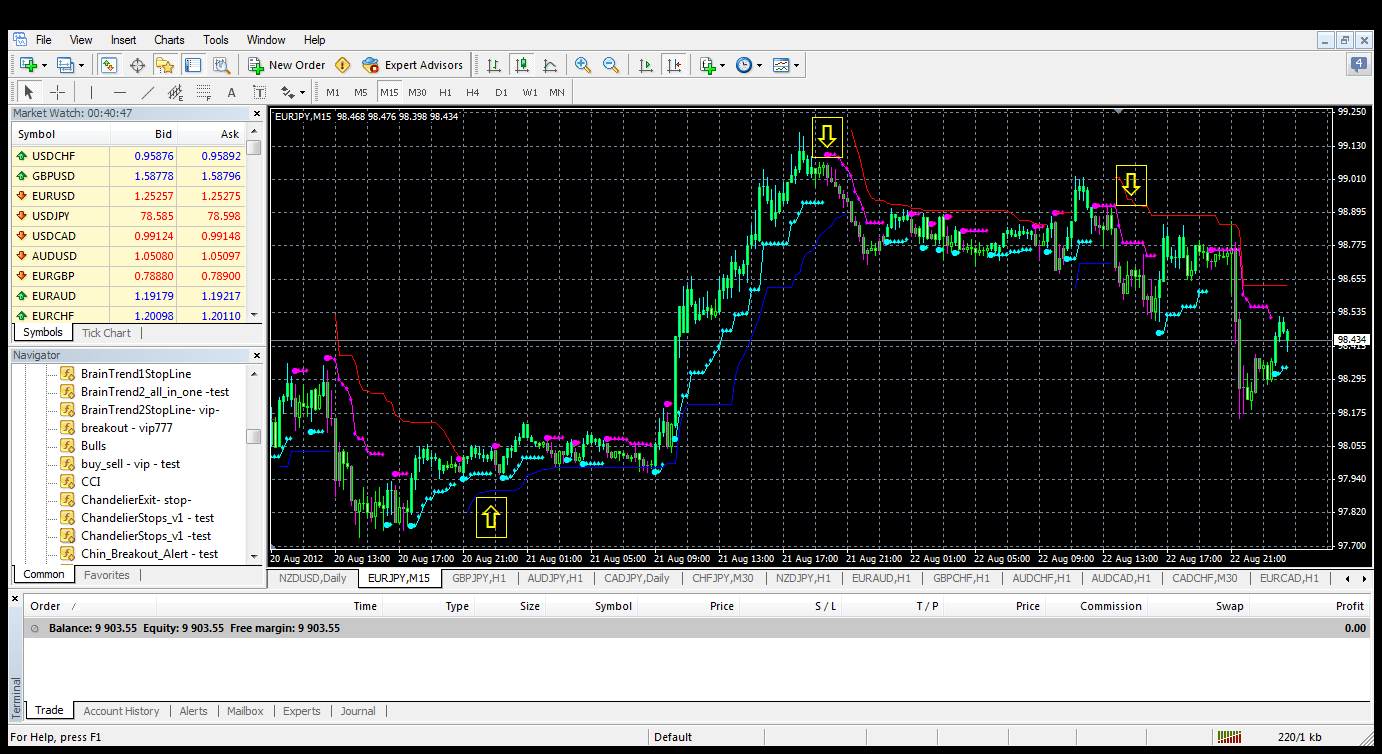The width and height of the screenshot is (1382, 754).
Task: Open the Charts menu
Action: tap(169, 40)
